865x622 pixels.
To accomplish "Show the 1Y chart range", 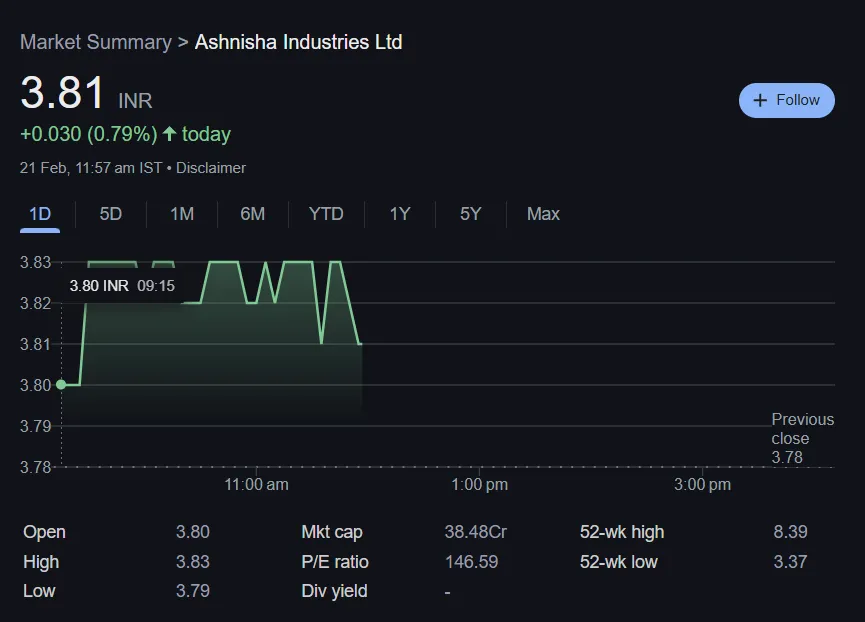I will tap(400, 214).
